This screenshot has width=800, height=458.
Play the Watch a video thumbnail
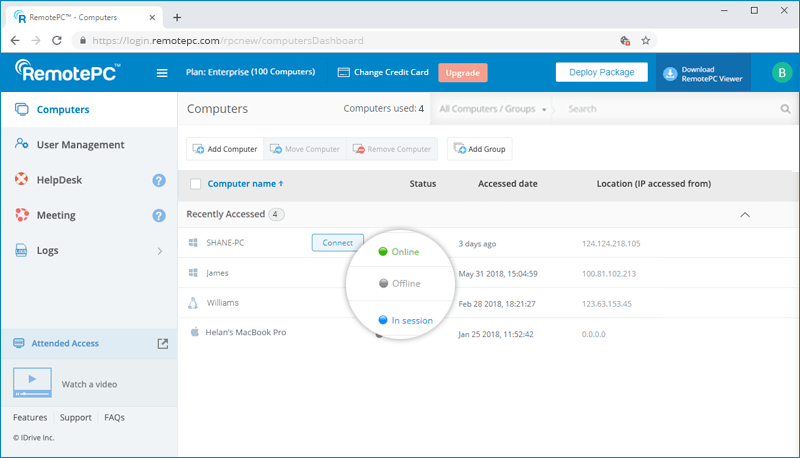(32, 383)
